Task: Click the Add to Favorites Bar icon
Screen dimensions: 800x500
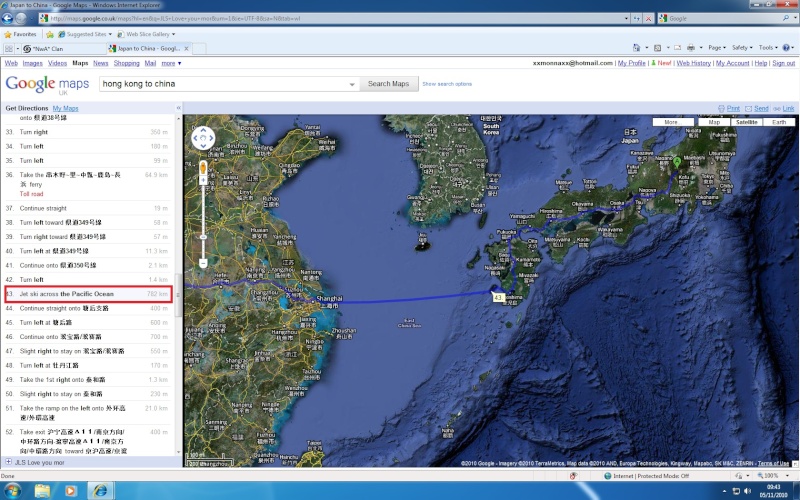Action: pyautogui.click(x=49, y=34)
